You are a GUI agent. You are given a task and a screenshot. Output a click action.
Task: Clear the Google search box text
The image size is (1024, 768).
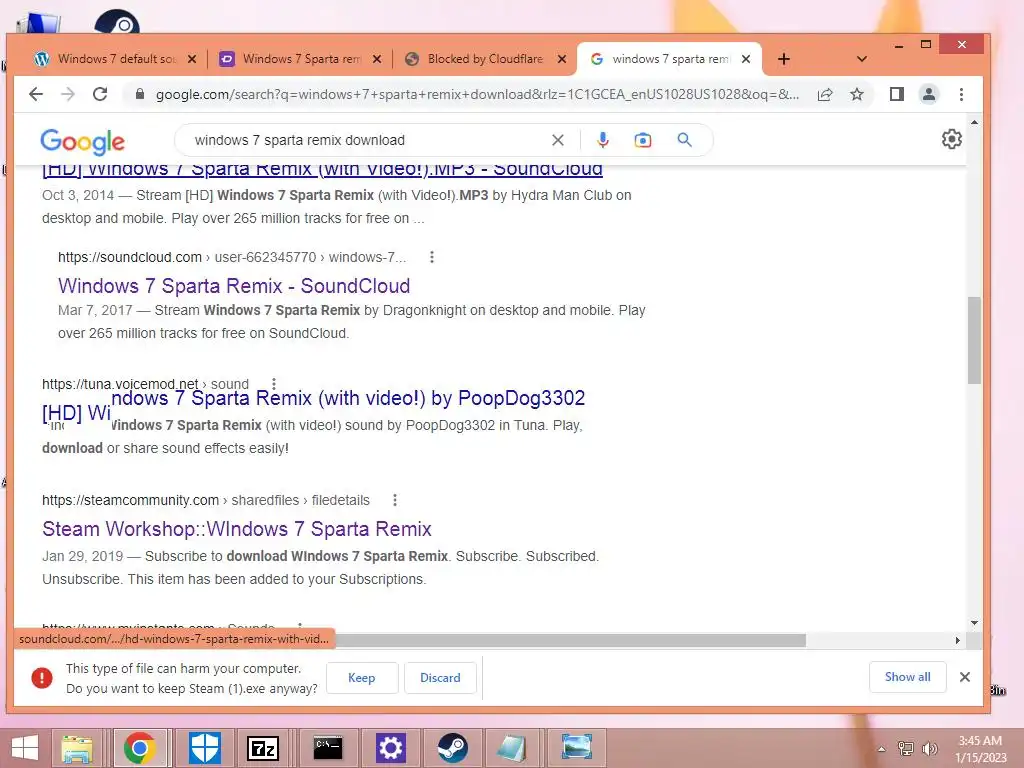coord(558,140)
